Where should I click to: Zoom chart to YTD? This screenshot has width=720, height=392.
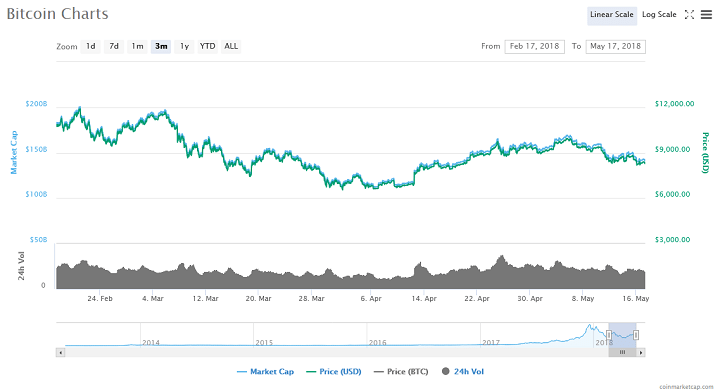[x=208, y=46]
